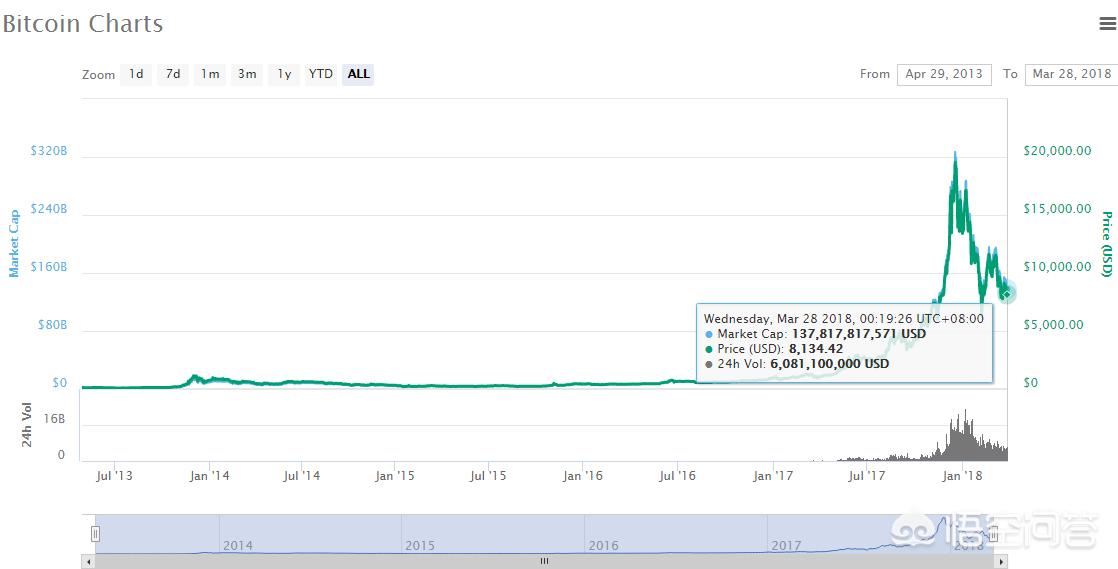
Task: Click the 2015 label in navigator timeline
Action: 420,546
